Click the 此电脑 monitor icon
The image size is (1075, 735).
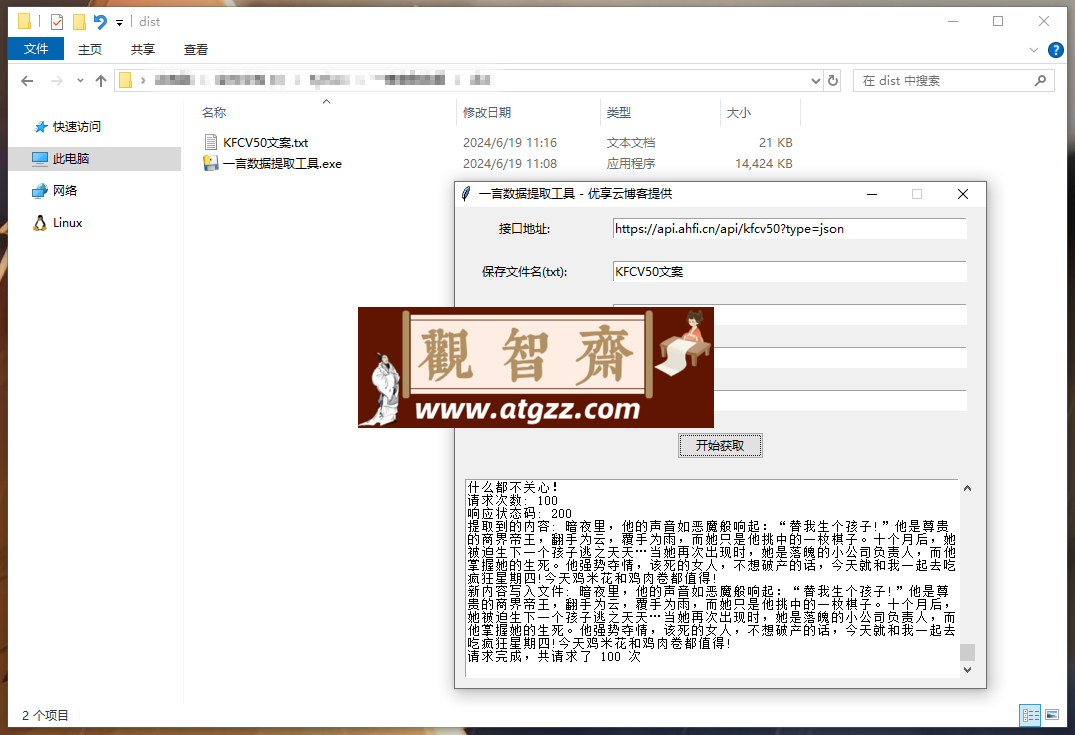pyautogui.click(x=40, y=158)
